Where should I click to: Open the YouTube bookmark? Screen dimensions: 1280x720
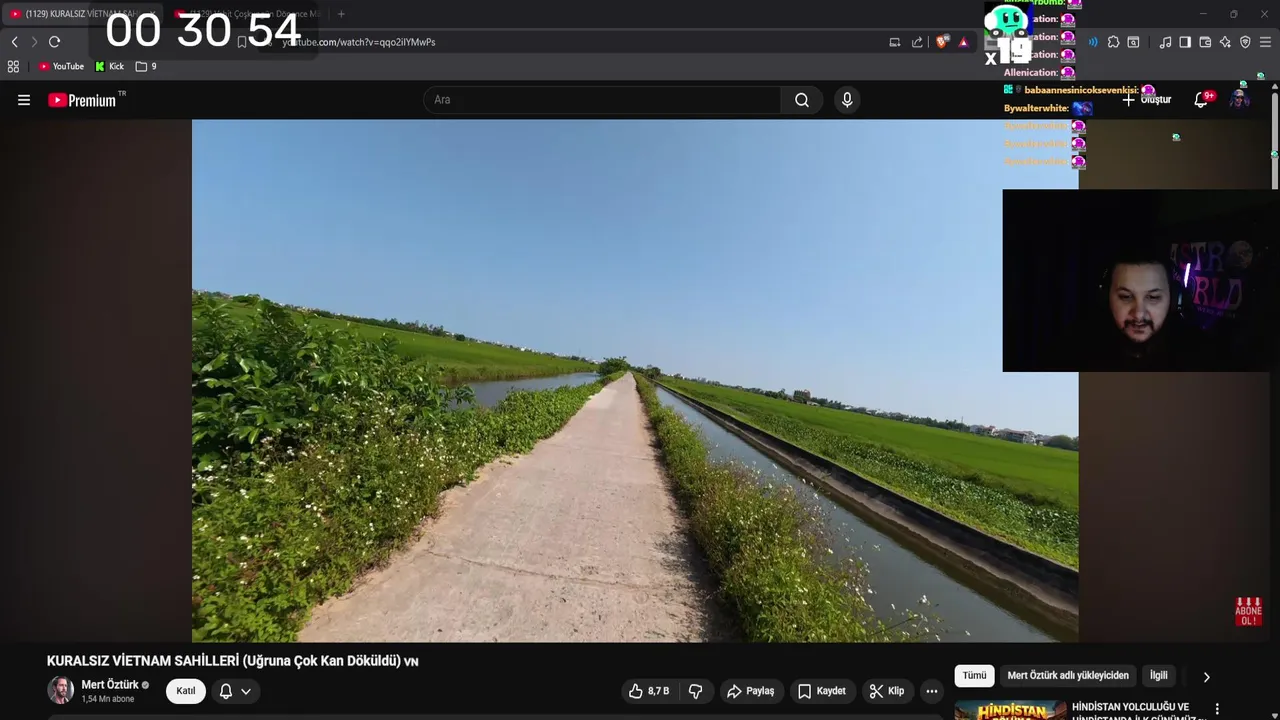tap(61, 66)
